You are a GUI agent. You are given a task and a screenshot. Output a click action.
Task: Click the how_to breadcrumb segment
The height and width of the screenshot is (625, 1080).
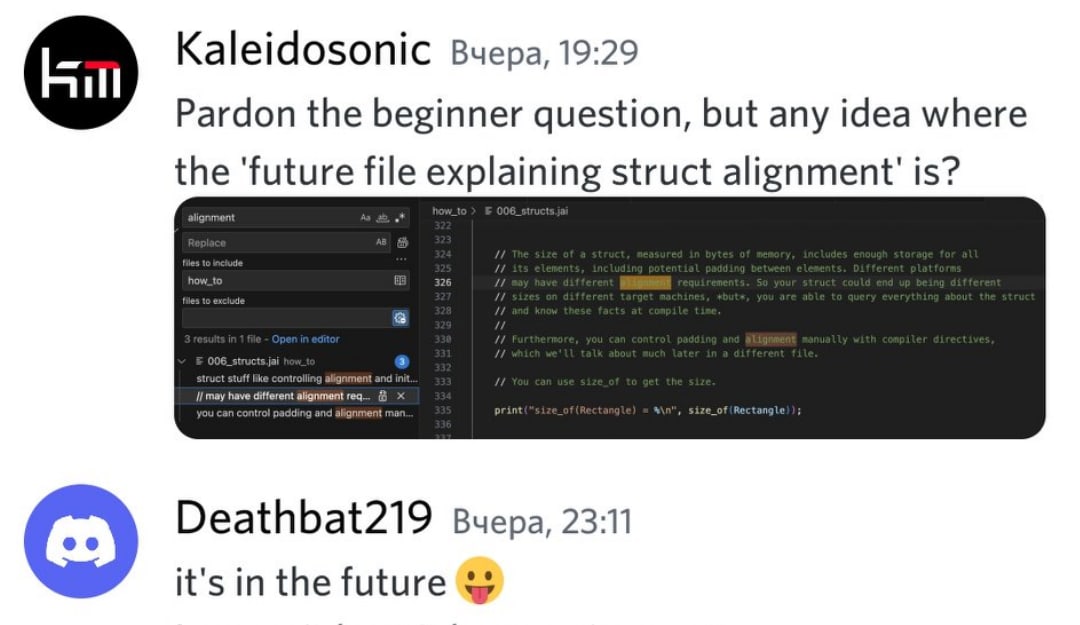449,211
